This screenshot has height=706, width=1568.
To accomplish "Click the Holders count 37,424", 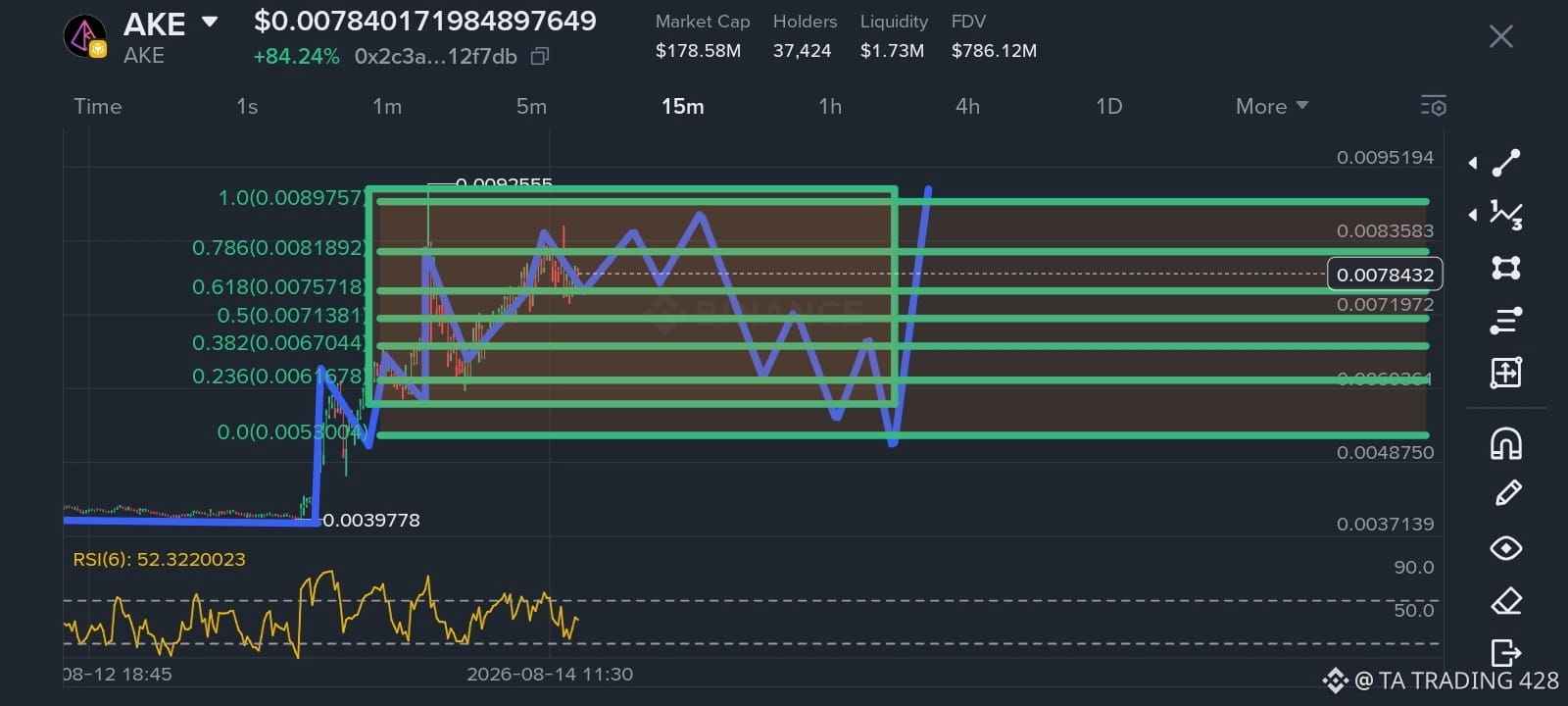I will [x=802, y=51].
